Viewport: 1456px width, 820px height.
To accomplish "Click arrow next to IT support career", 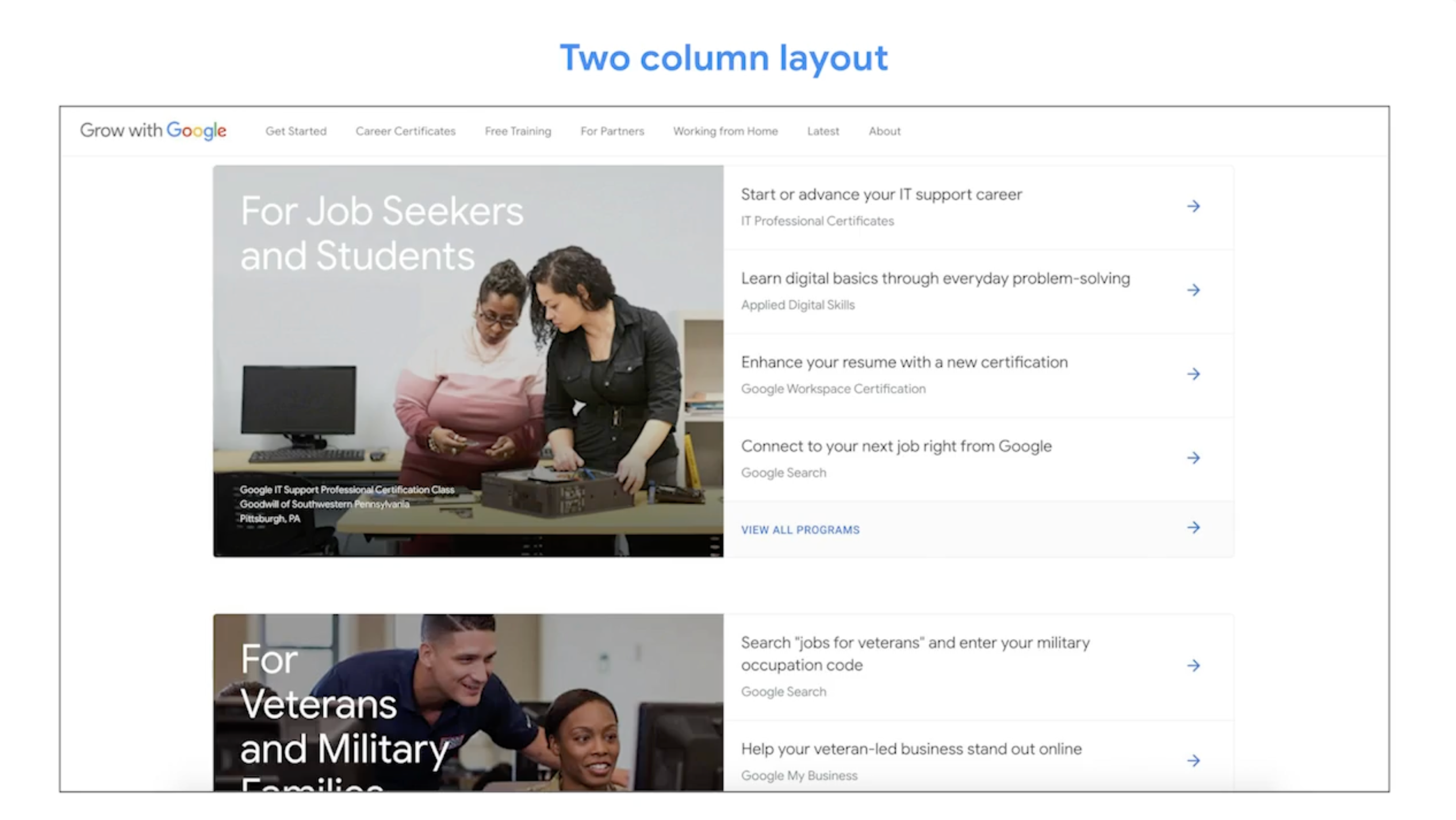I will click(1193, 206).
